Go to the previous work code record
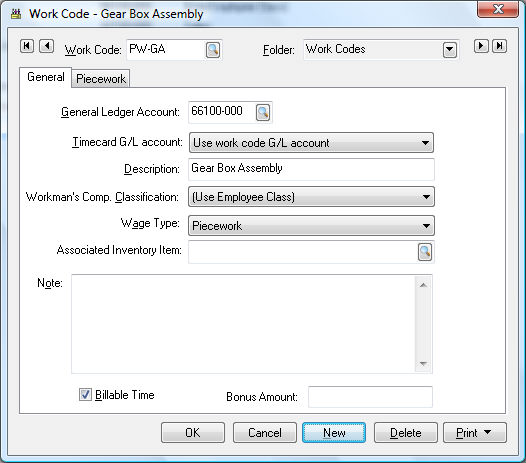The height and width of the screenshot is (463, 526). pos(46,46)
